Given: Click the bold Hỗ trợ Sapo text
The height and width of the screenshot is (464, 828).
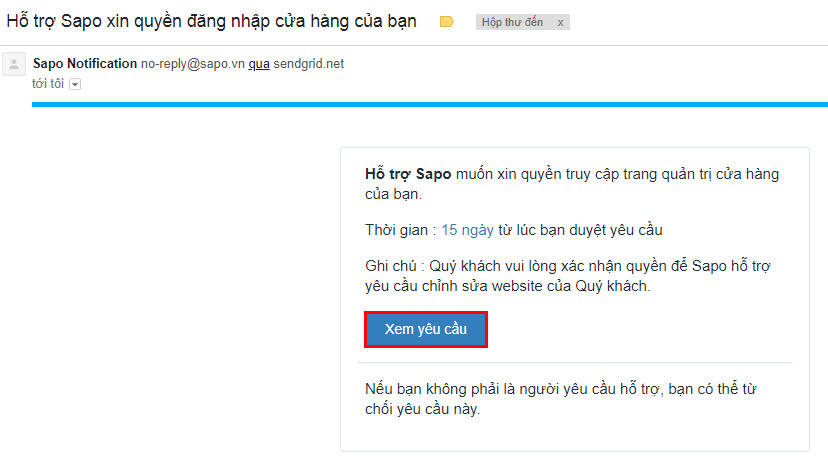Looking at the screenshot, I should pos(408,174).
